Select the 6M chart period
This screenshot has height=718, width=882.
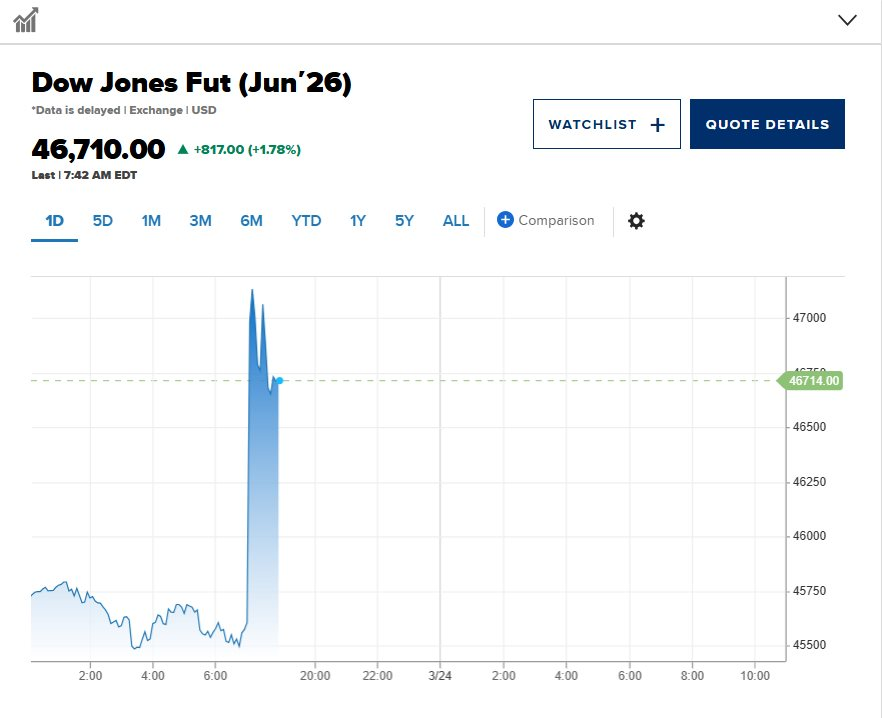pos(251,220)
